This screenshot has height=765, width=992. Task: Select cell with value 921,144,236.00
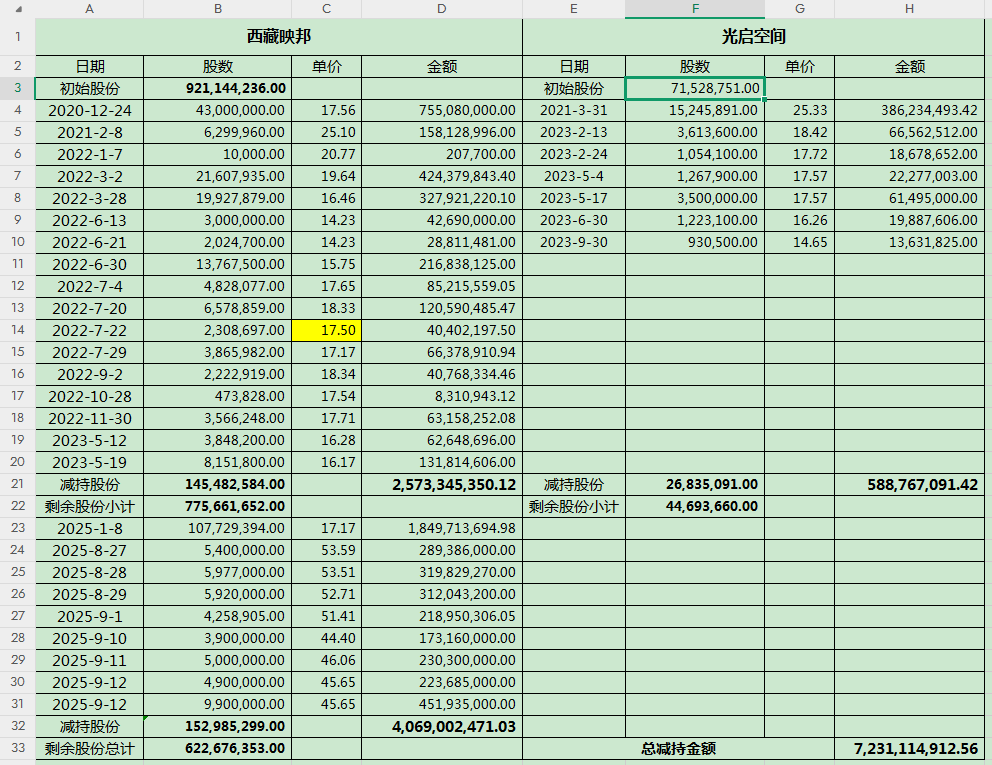pos(218,88)
